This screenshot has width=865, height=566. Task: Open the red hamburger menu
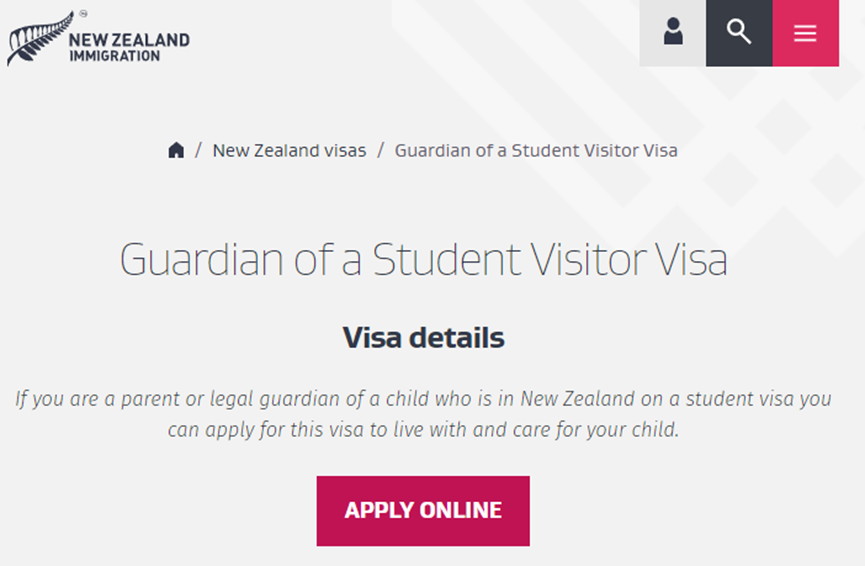coord(805,33)
